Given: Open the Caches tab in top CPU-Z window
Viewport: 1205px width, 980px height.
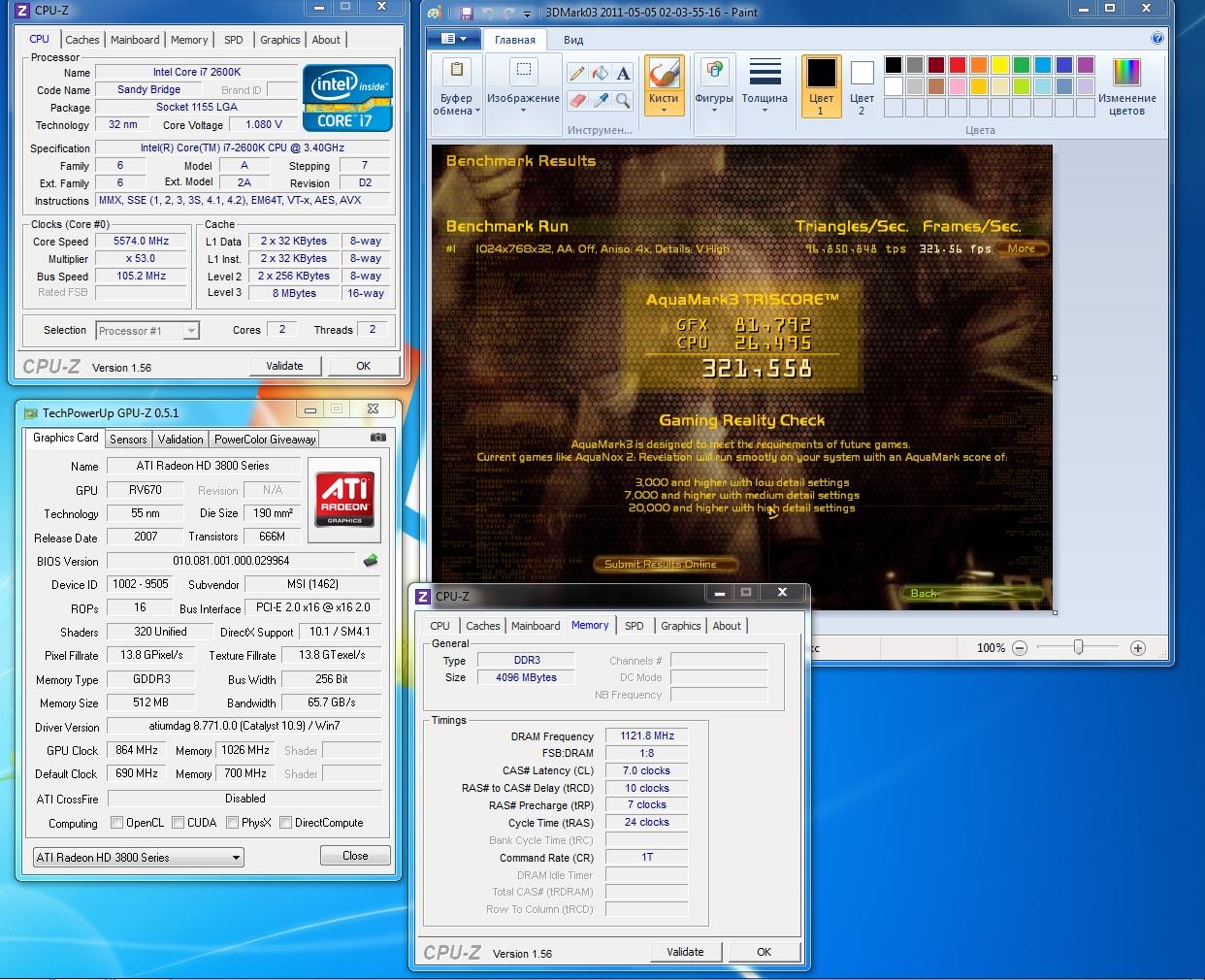Looking at the screenshot, I should click(x=81, y=40).
